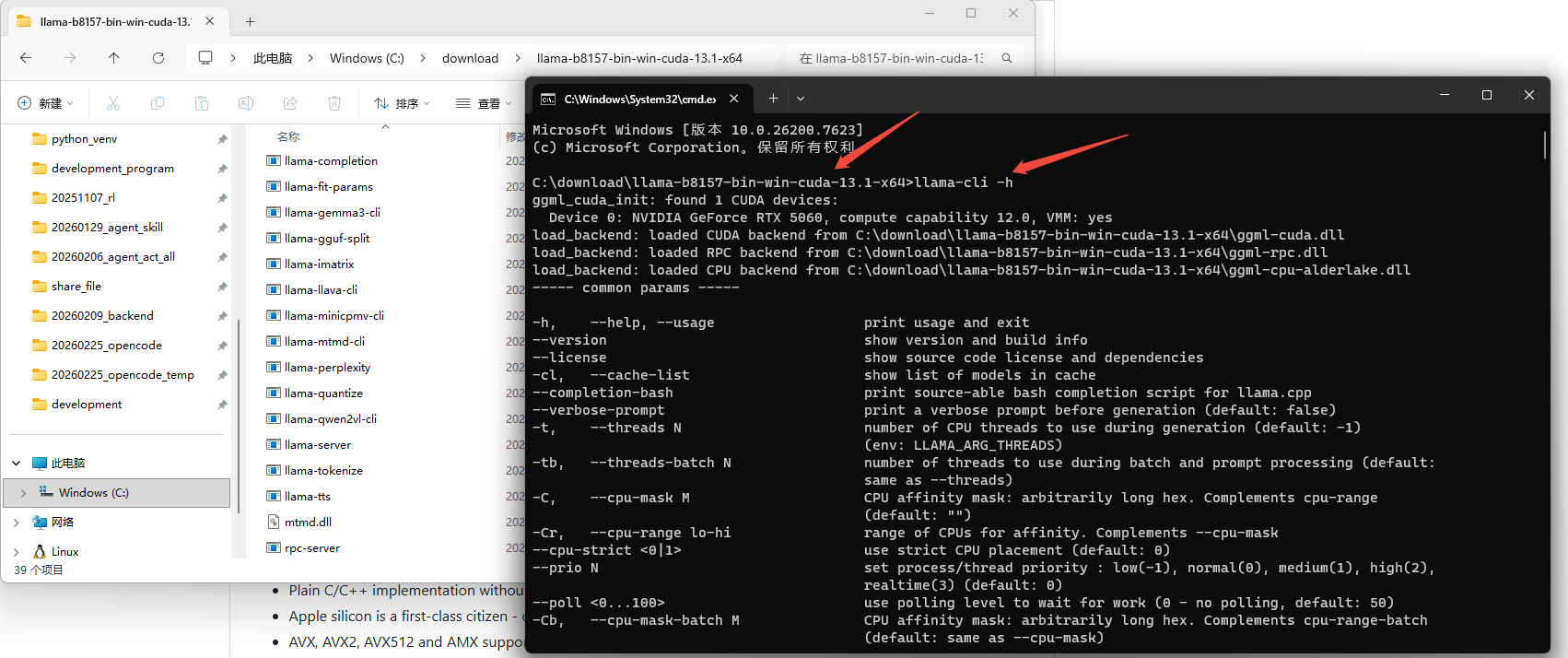The height and width of the screenshot is (658, 1568).
Task: Expand the Linux tree node
Action: pos(16,552)
